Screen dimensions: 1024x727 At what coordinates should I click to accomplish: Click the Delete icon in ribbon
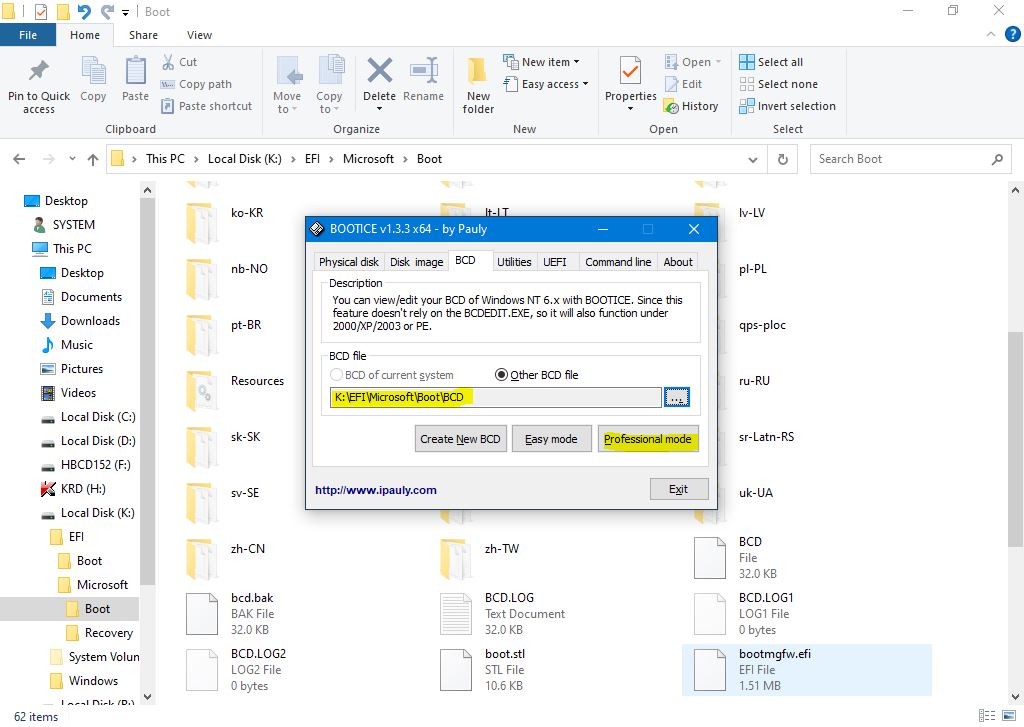coord(379,72)
